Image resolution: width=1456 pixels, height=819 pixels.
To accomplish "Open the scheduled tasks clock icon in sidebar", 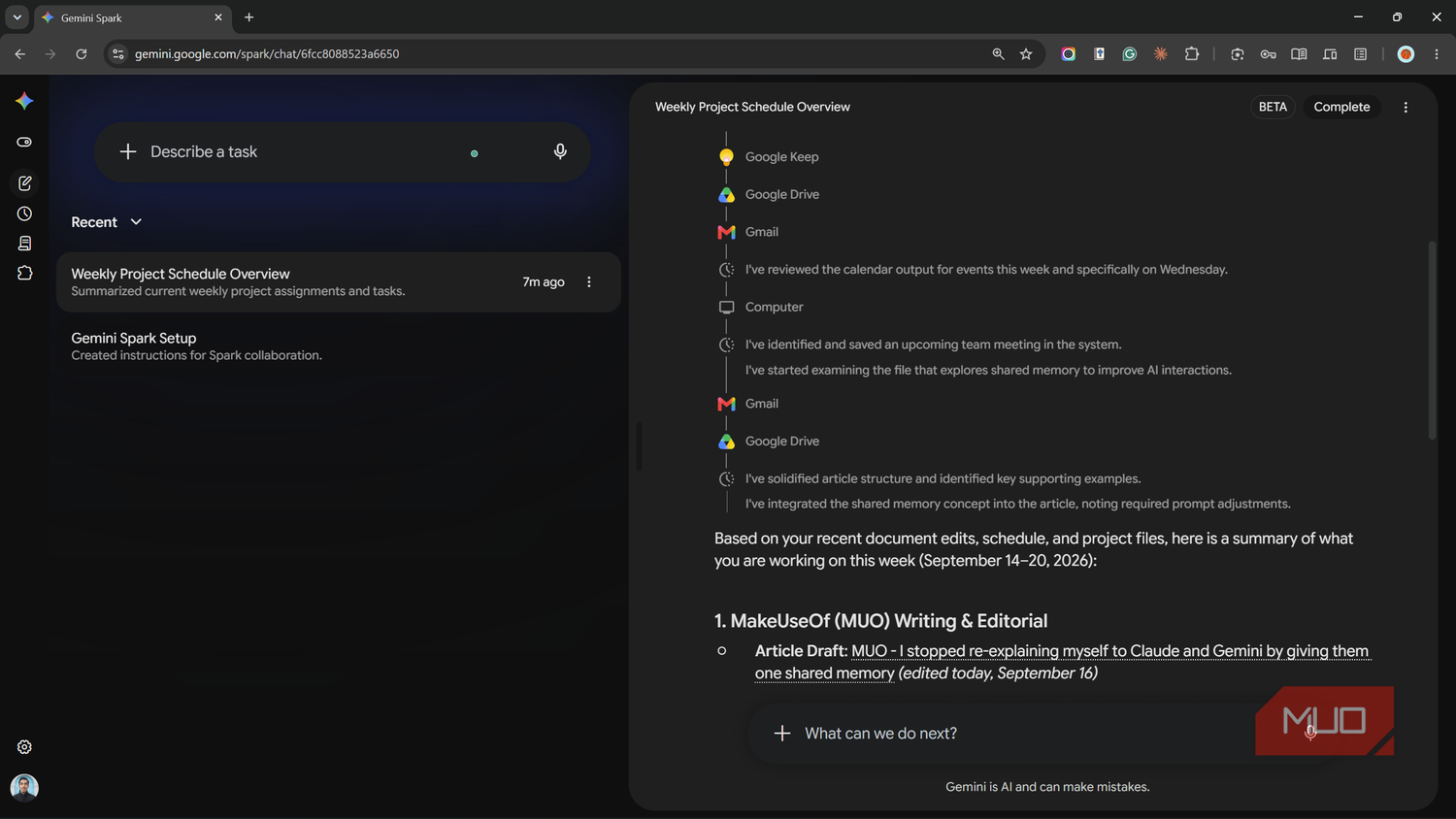I will 24,213.
